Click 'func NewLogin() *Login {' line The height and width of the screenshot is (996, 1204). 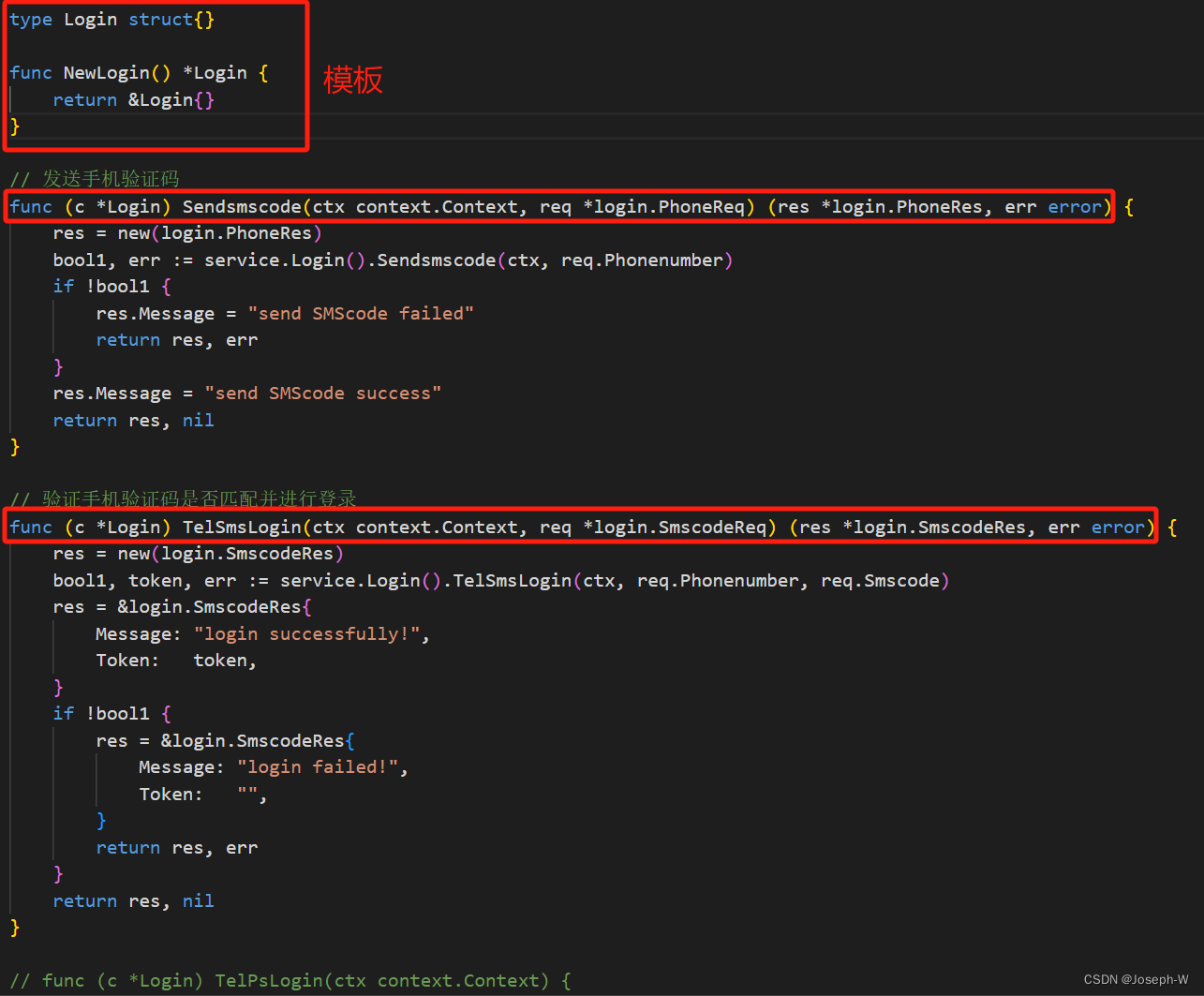click(x=139, y=73)
